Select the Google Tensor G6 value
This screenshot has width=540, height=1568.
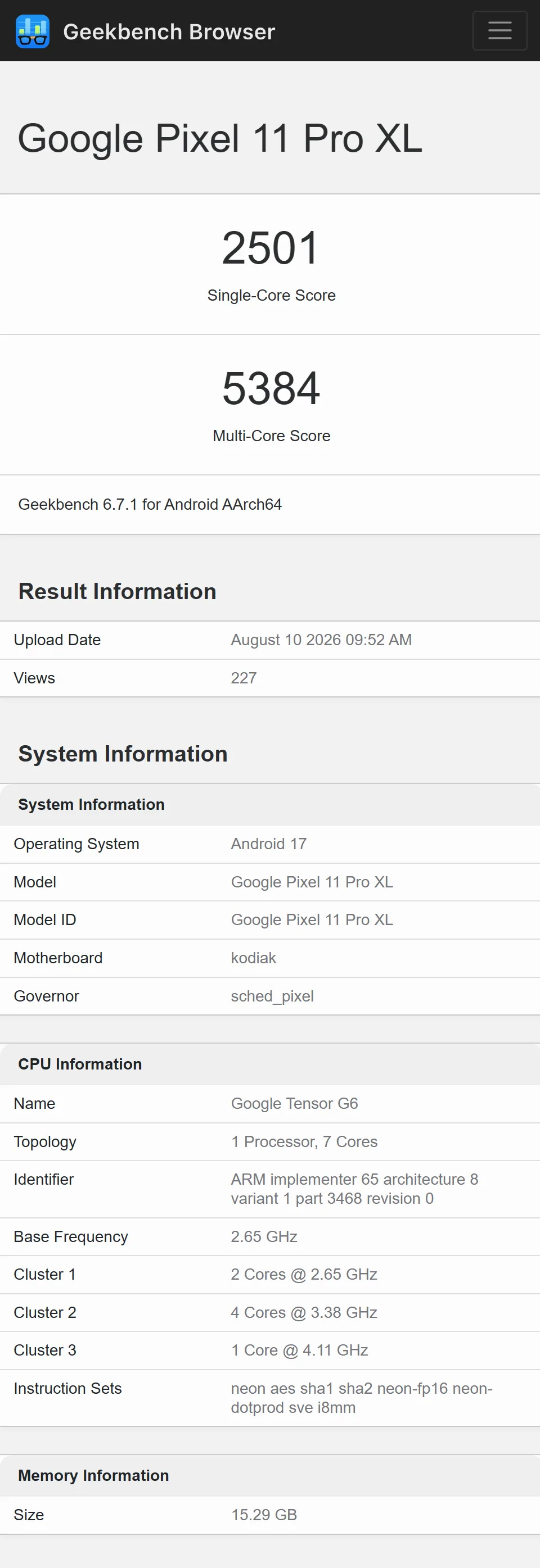294,1104
